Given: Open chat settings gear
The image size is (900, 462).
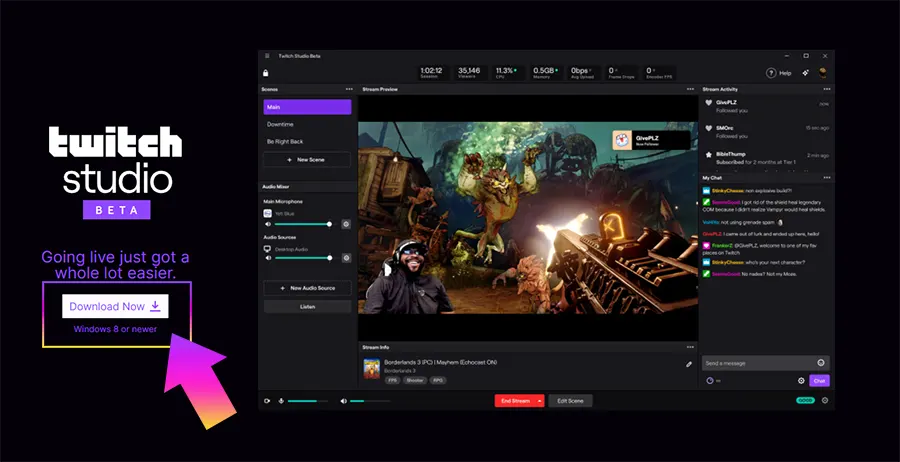Looking at the screenshot, I should [x=801, y=381].
